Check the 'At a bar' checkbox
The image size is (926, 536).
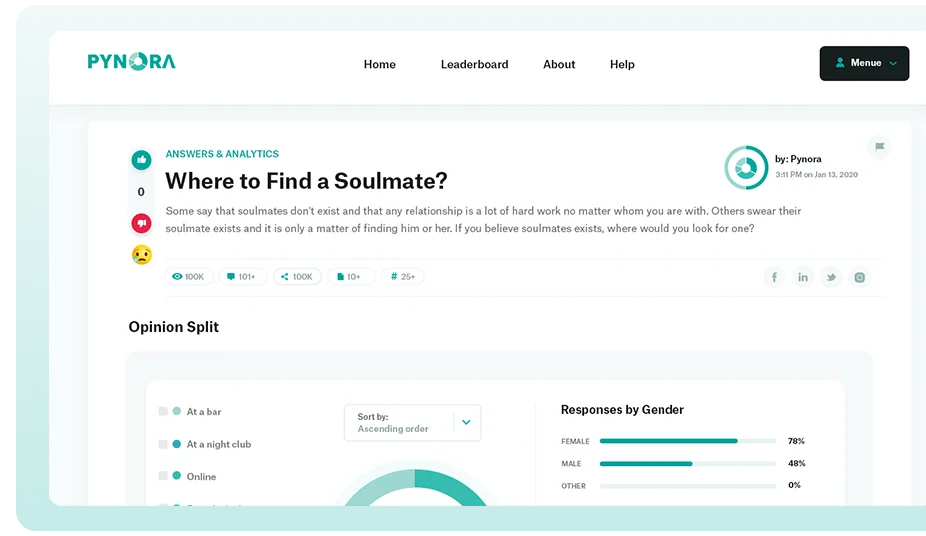[x=163, y=411]
